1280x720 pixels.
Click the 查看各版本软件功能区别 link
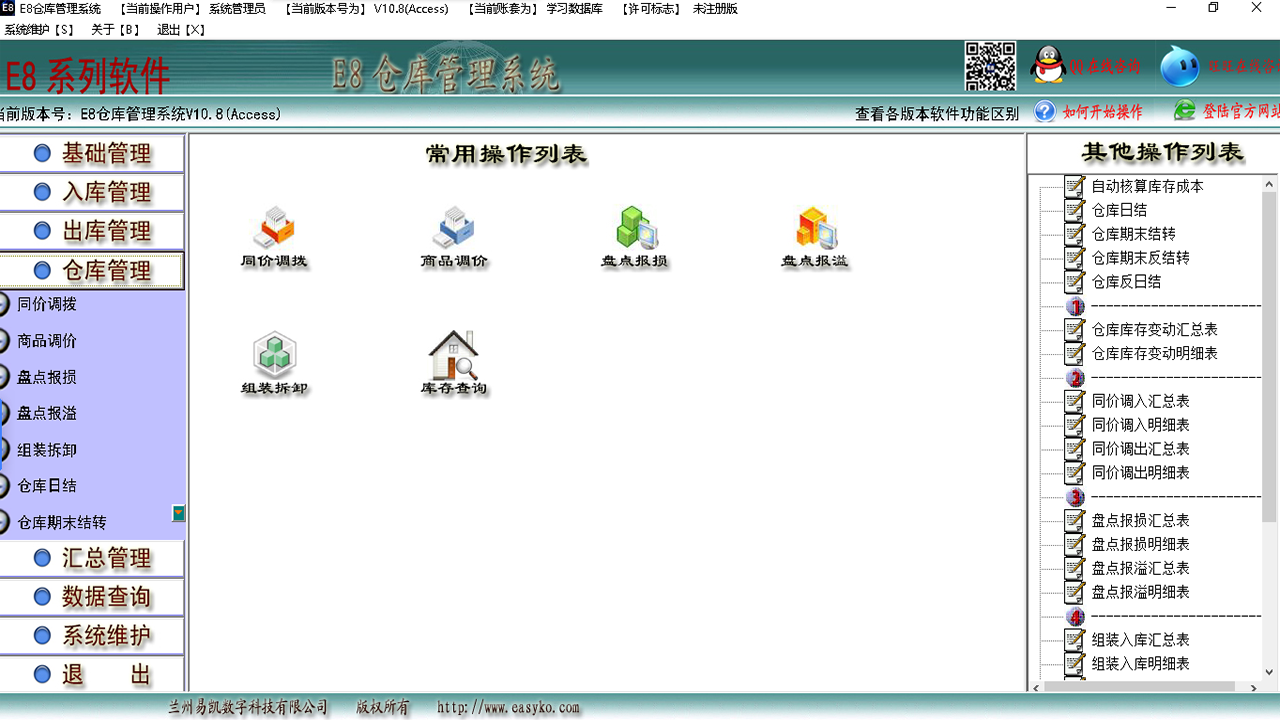[x=937, y=114]
